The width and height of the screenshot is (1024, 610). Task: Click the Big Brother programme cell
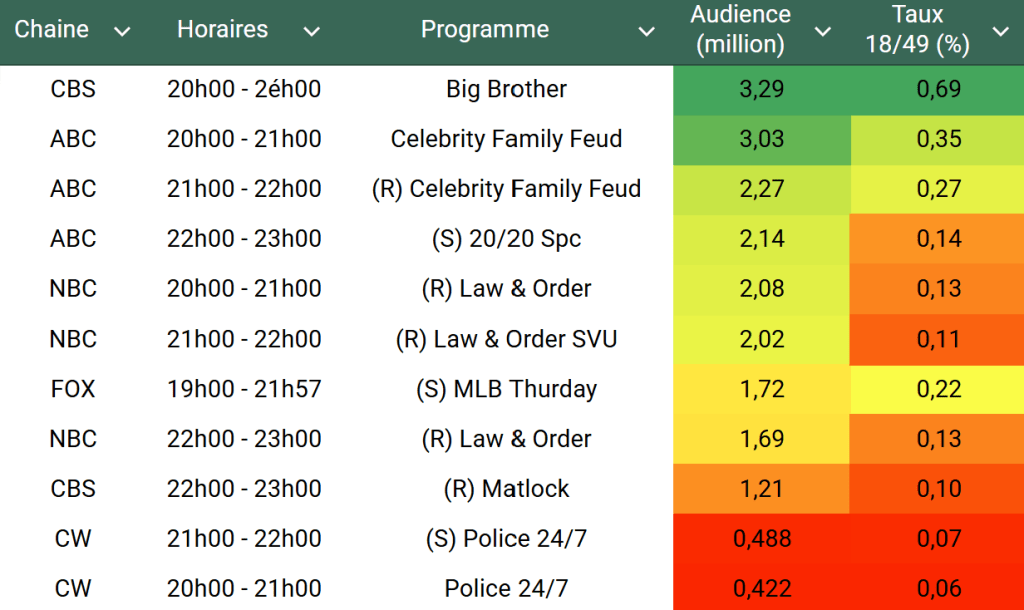pos(506,89)
